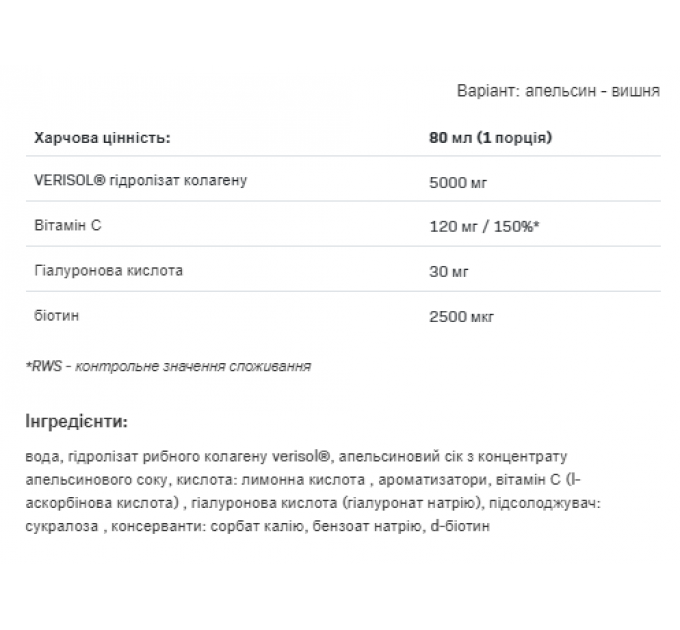
Task: Click 'гіалуронат натрію' in the ingredients text
Action: coord(411,503)
